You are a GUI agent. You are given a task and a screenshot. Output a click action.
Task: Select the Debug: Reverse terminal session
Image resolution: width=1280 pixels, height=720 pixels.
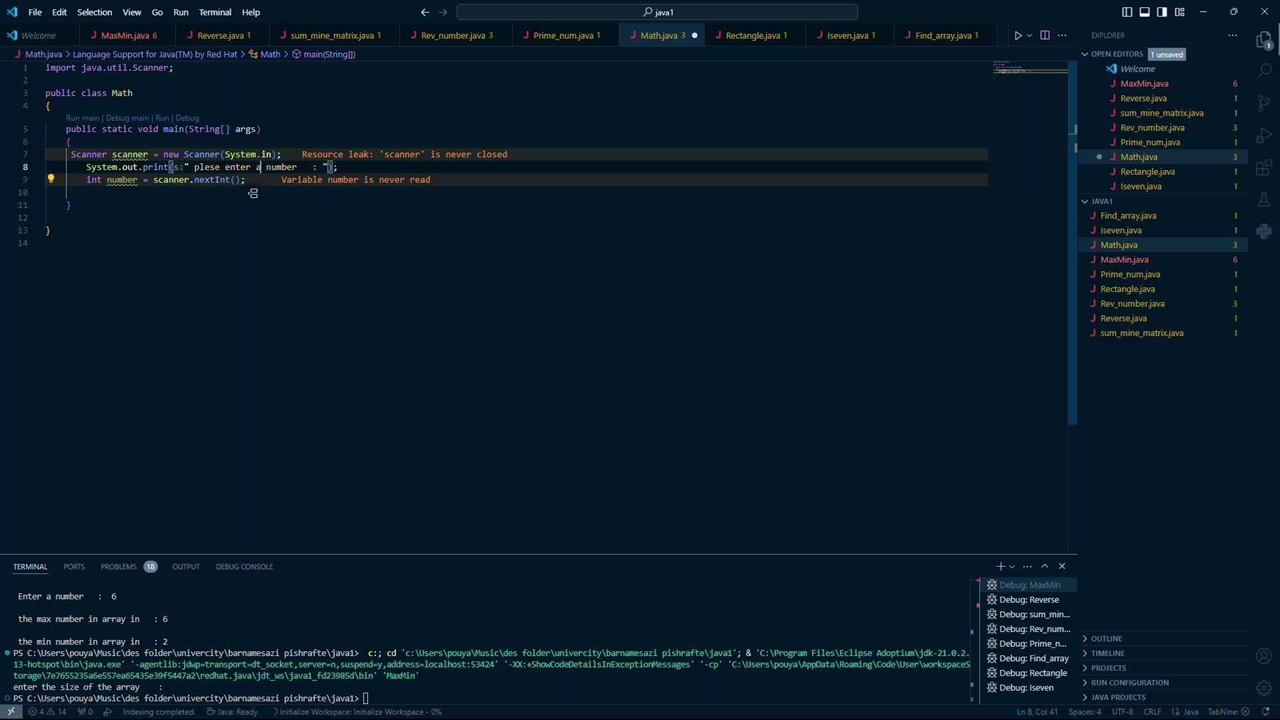pos(1028,599)
